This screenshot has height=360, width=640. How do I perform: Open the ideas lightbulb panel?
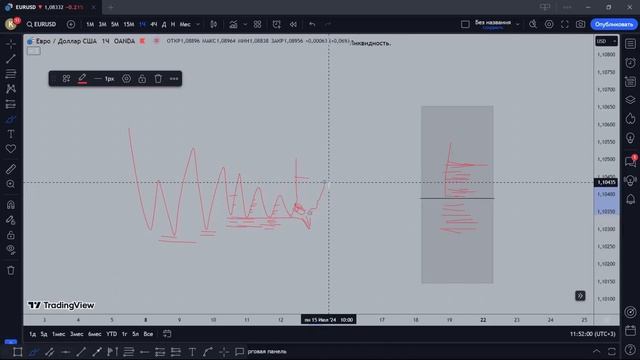[630, 138]
